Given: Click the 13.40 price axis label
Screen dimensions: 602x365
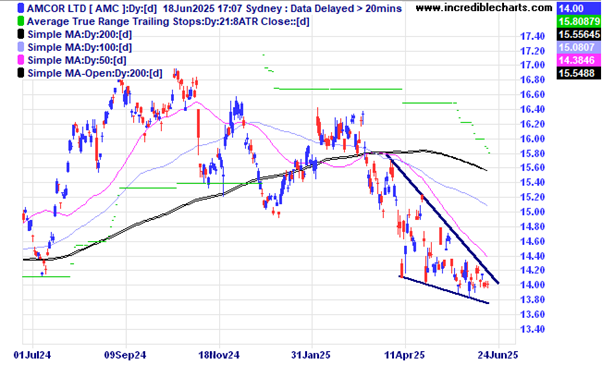Looking at the screenshot, I should point(532,329).
